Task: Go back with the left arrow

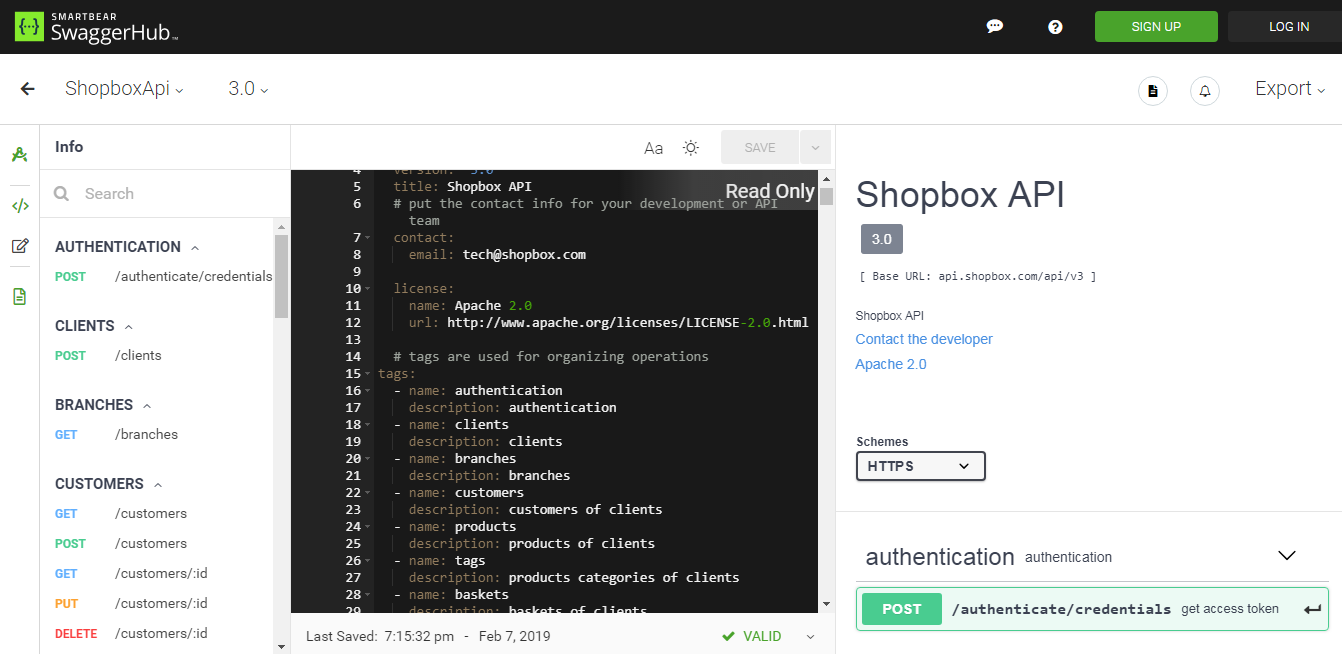Action: click(x=27, y=89)
